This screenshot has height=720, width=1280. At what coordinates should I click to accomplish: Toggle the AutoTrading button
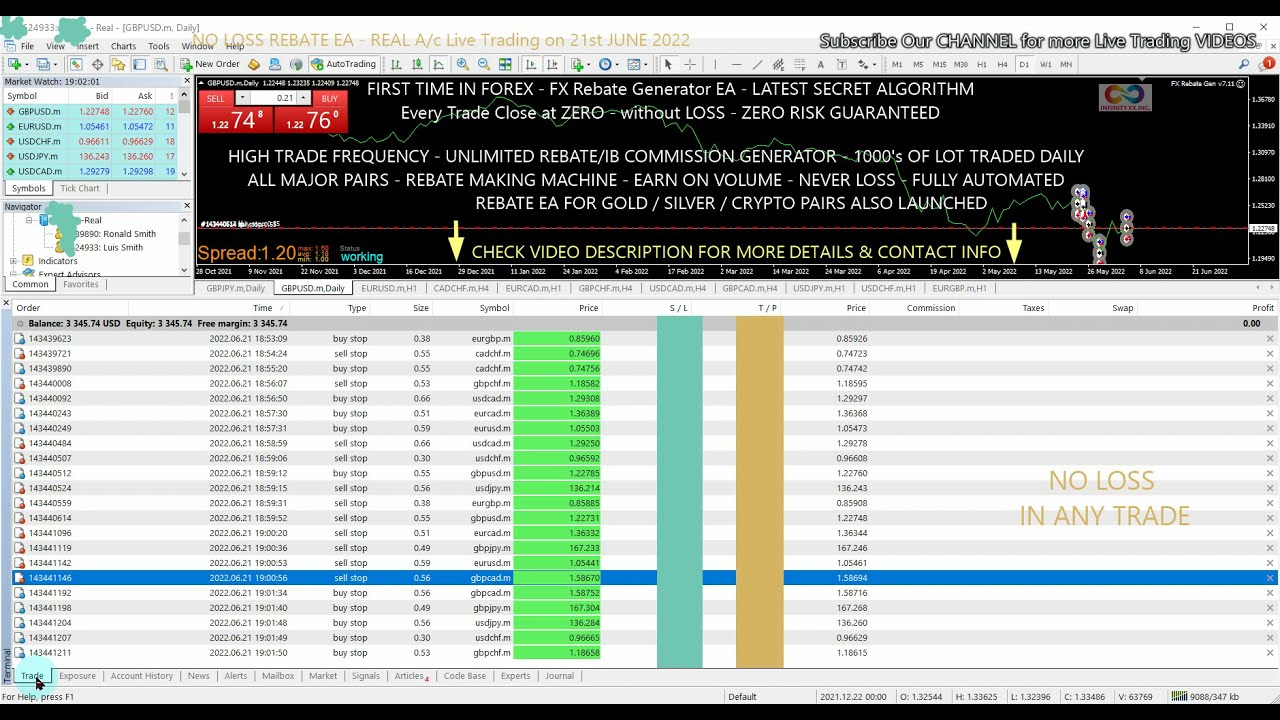coord(343,64)
